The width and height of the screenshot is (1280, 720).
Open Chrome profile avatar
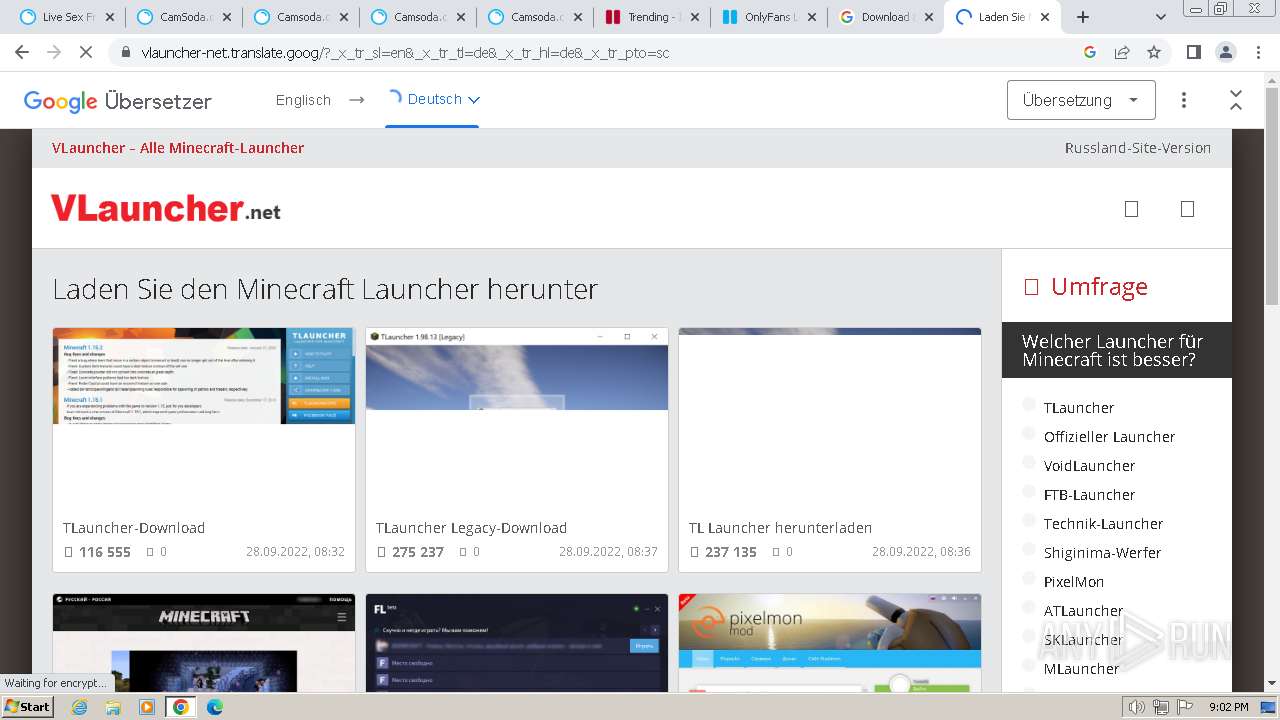coord(1225,52)
